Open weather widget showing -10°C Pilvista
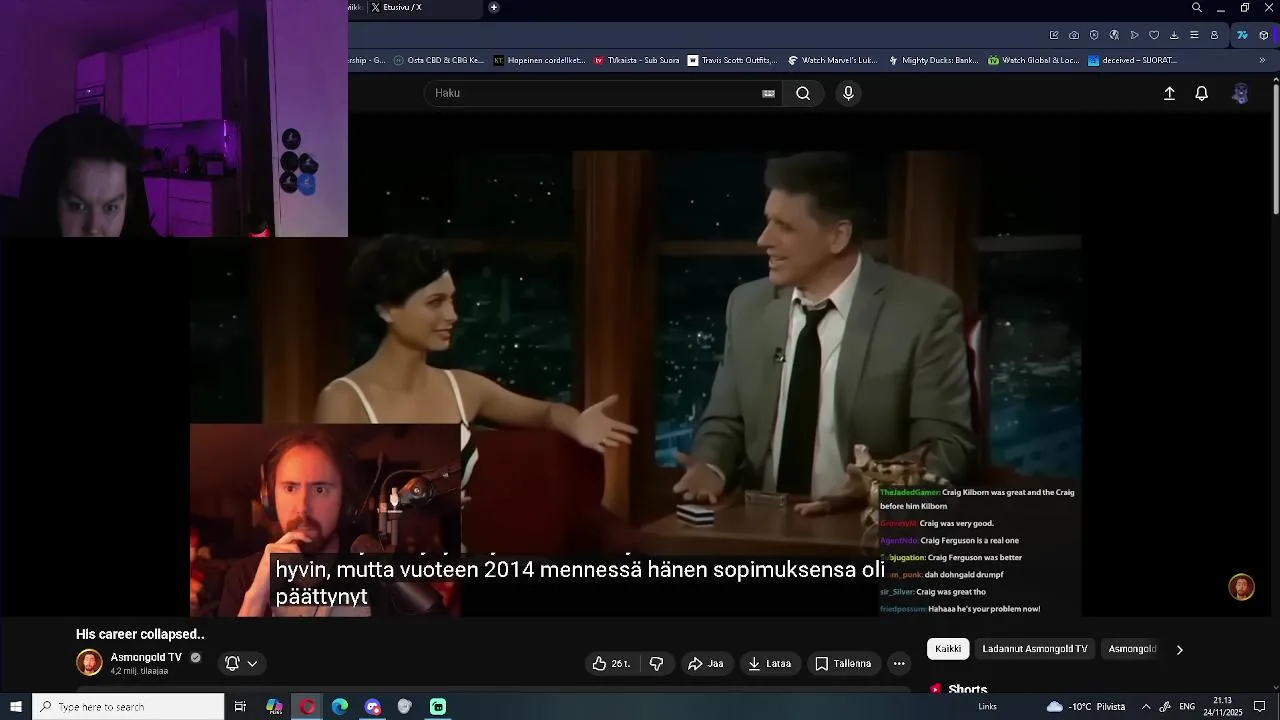The image size is (1280, 720). click(x=1086, y=707)
